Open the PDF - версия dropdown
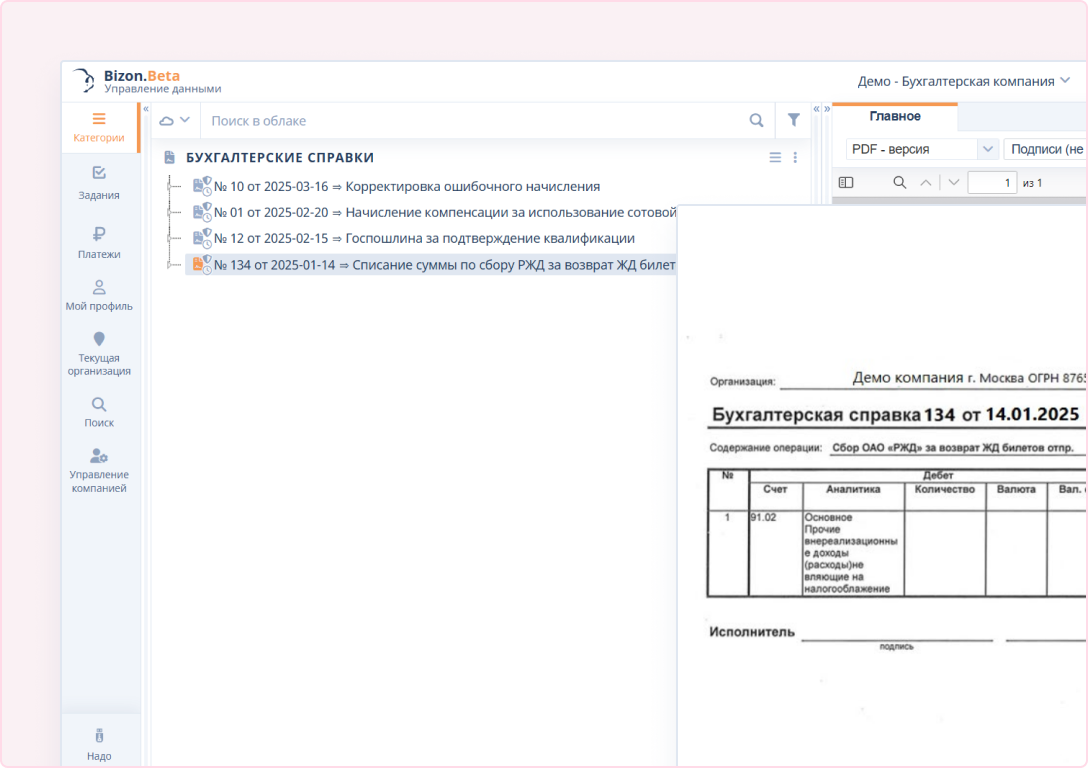The image size is (1088, 768). [x=921, y=149]
